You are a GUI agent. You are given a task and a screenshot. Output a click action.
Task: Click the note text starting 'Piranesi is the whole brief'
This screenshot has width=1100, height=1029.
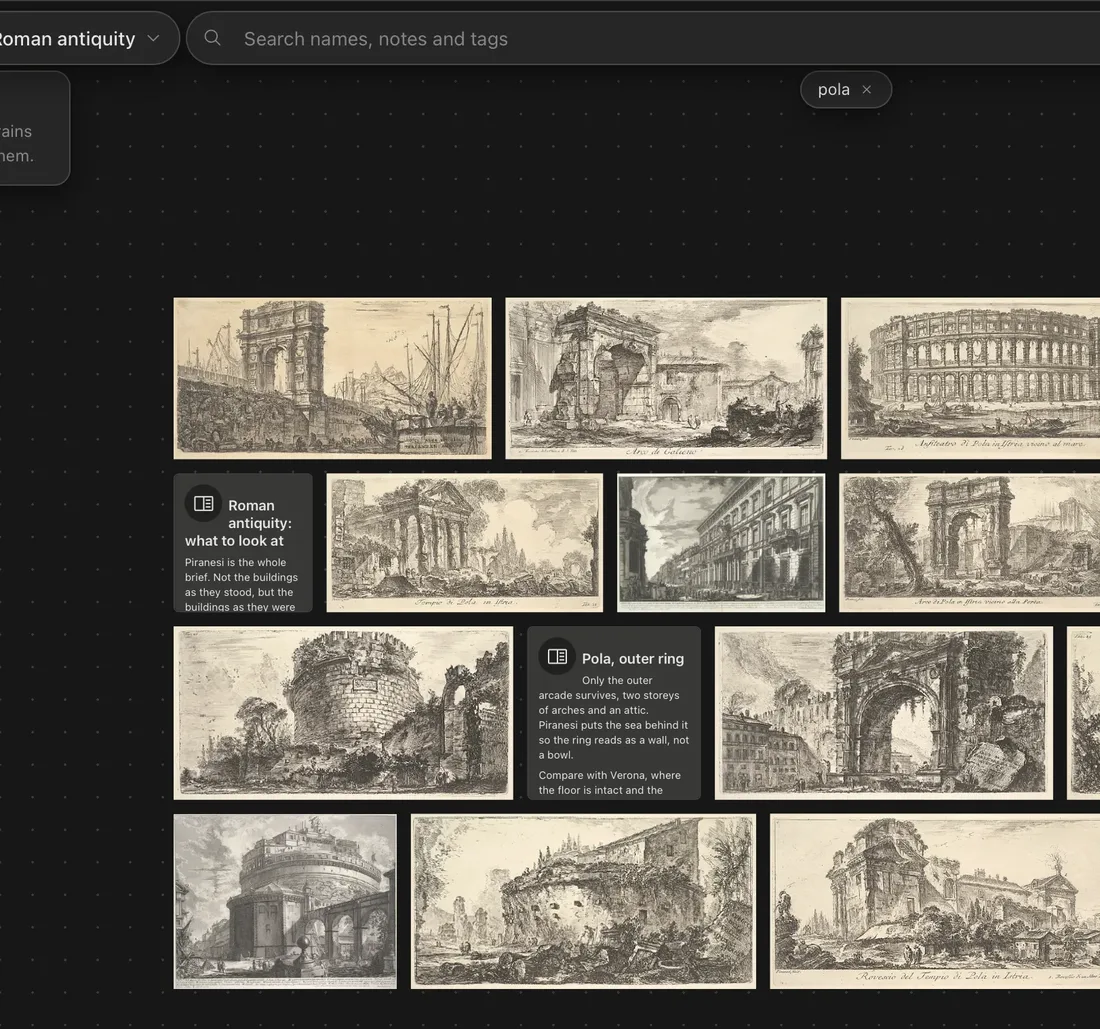click(241, 584)
